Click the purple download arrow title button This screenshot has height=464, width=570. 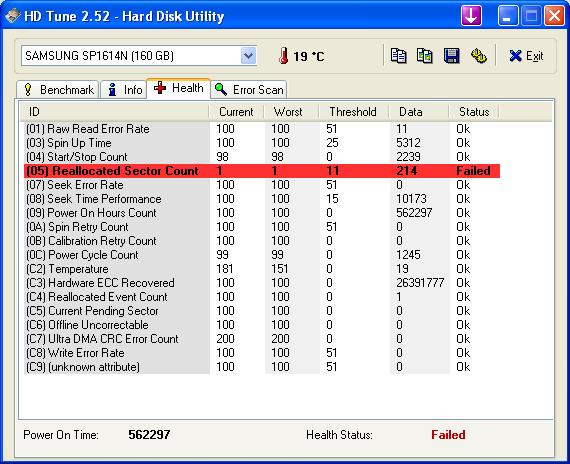click(x=471, y=16)
